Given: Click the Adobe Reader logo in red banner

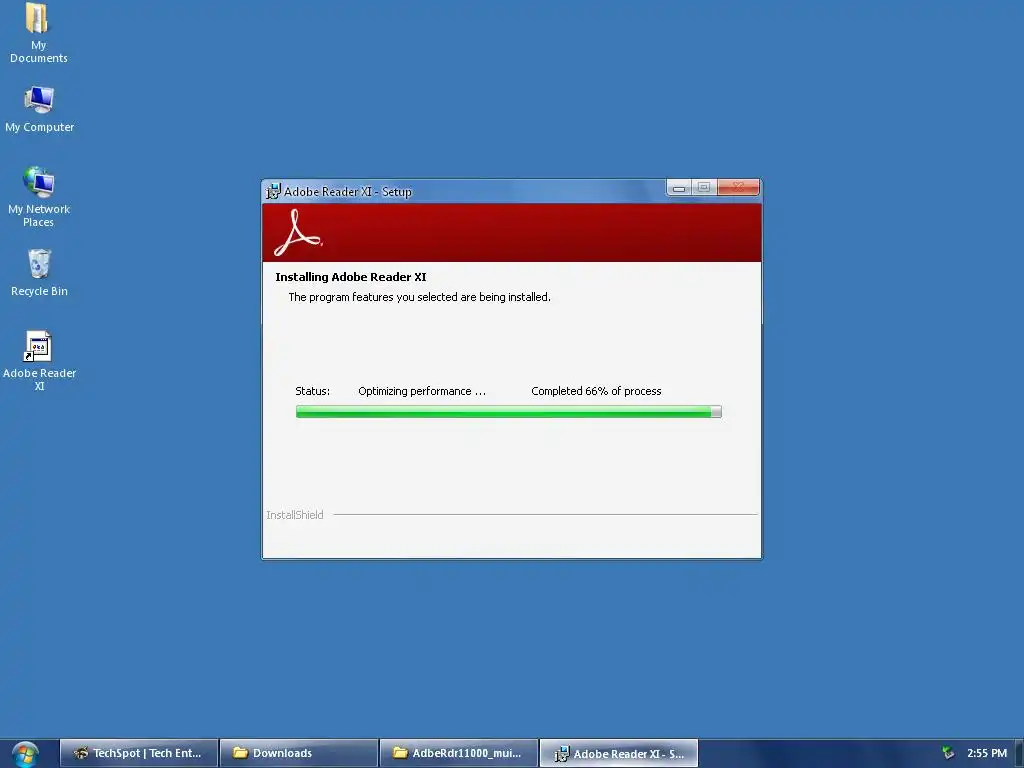Looking at the screenshot, I should (298, 232).
